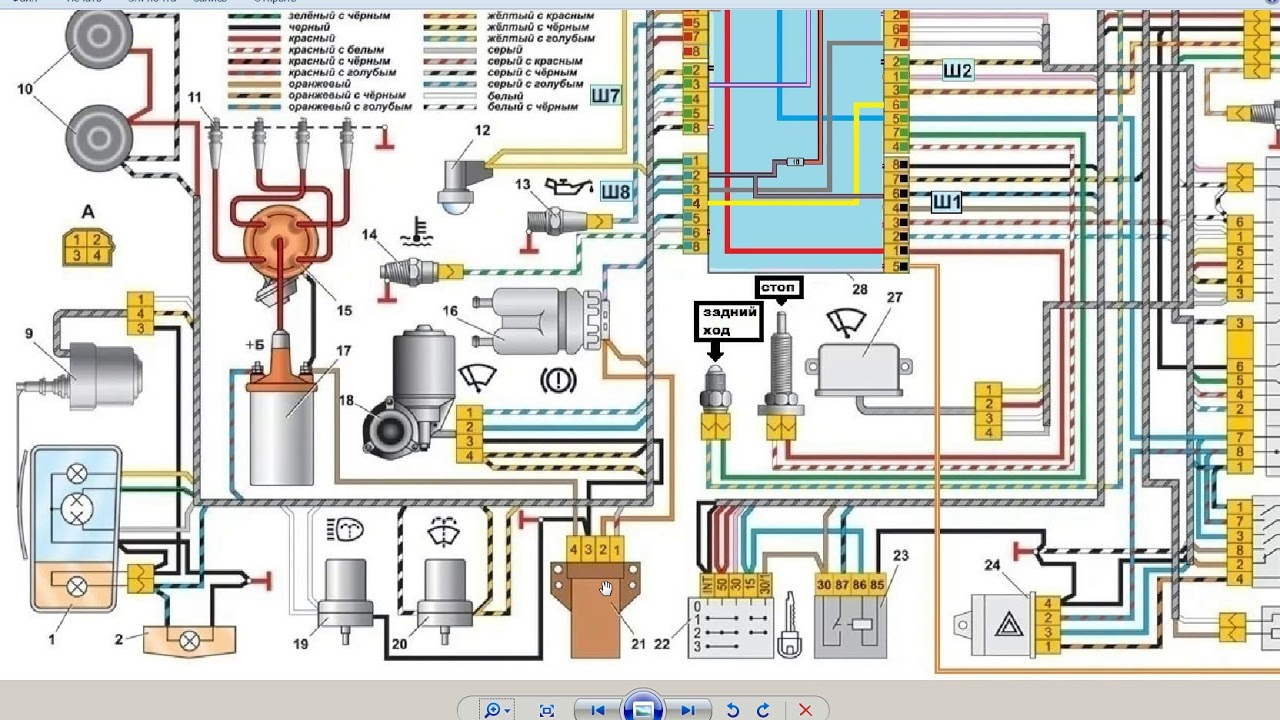Go to the next image
Image resolution: width=1280 pixels, height=720 pixels.
(687, 710)
